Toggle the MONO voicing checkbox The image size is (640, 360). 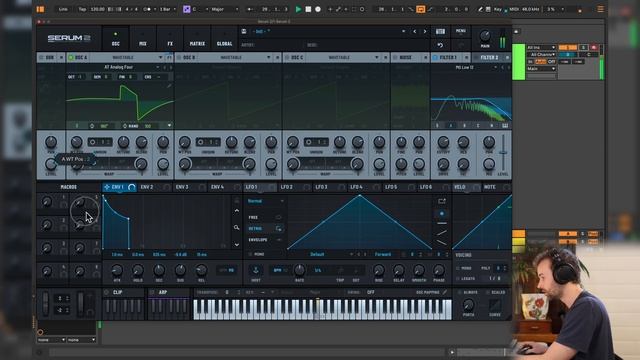coord(458,268)
